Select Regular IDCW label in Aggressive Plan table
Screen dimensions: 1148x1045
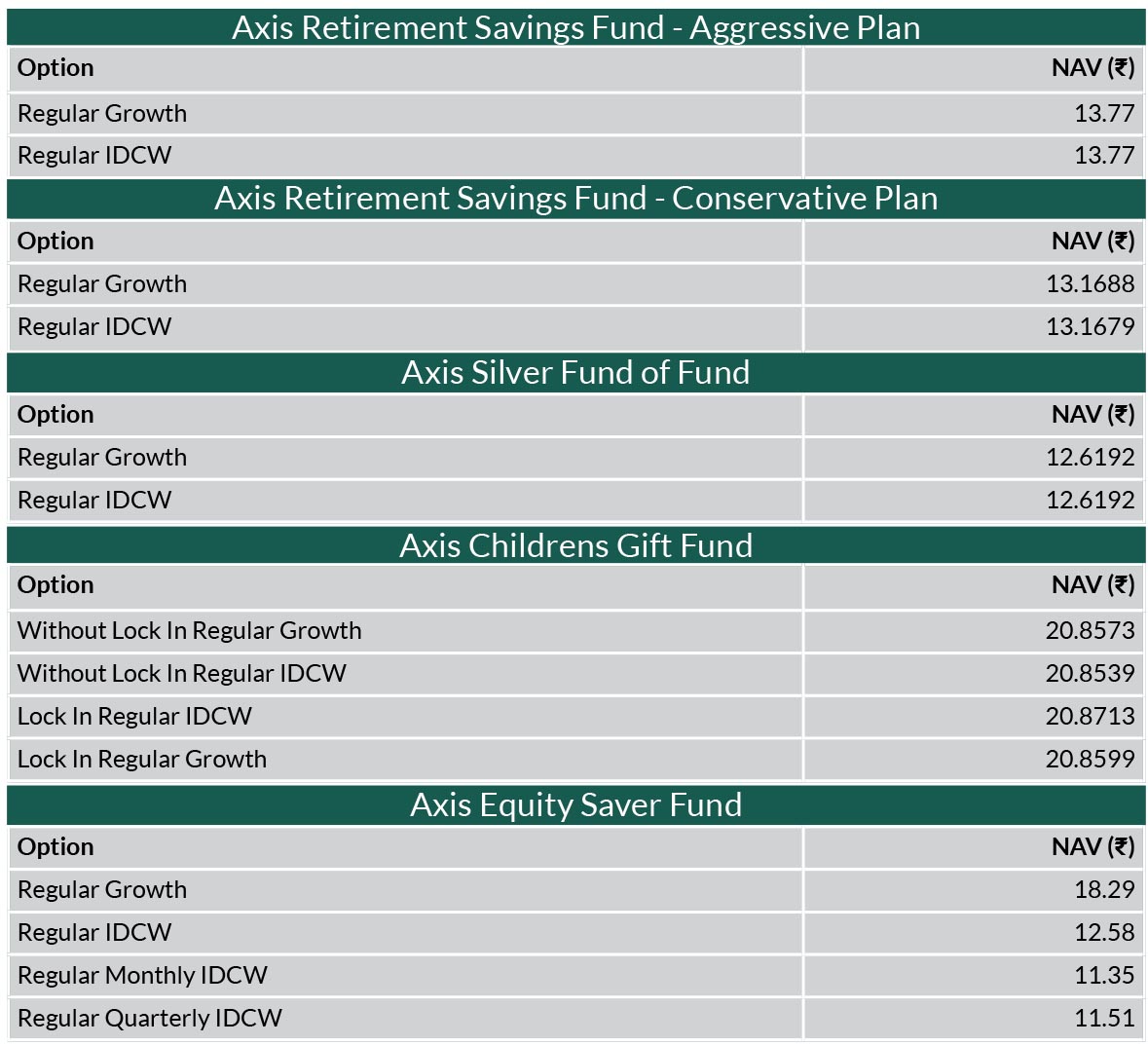click(x=94, y=155)
